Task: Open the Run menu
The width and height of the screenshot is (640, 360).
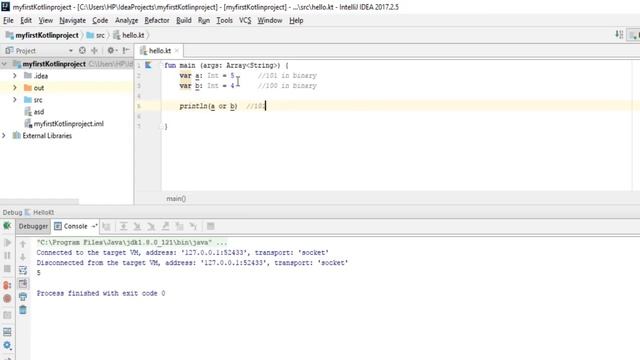Action: (x=204, y=20)
